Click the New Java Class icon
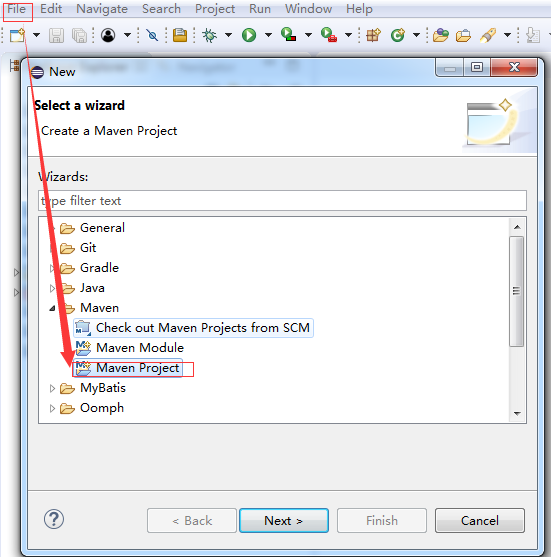This screenshot has height=557, width=551. pyautogui.click(x=398, y=35)
